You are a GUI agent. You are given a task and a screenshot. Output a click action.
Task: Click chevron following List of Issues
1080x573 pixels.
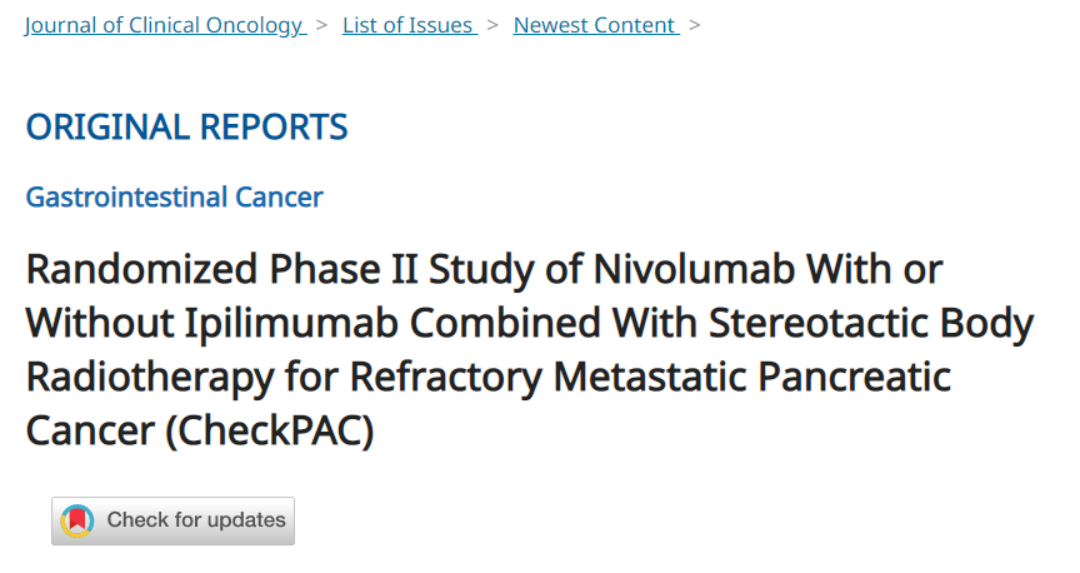click(x=493, y=25)
